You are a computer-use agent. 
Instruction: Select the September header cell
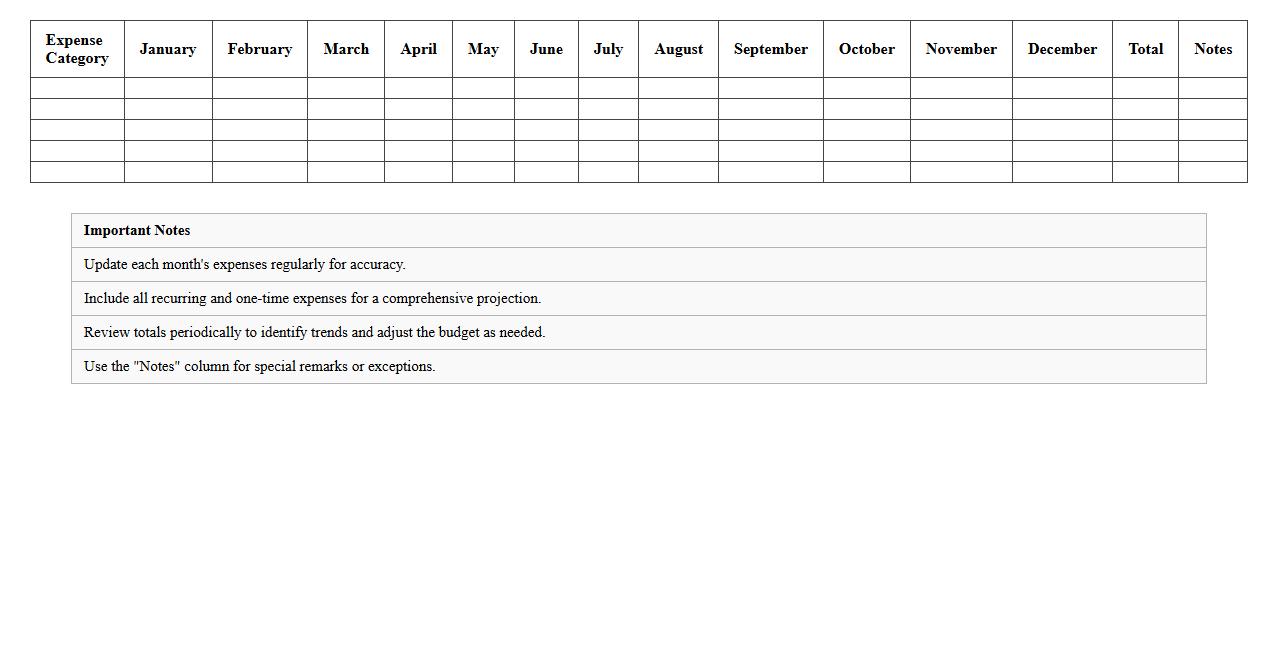point(771,49)
